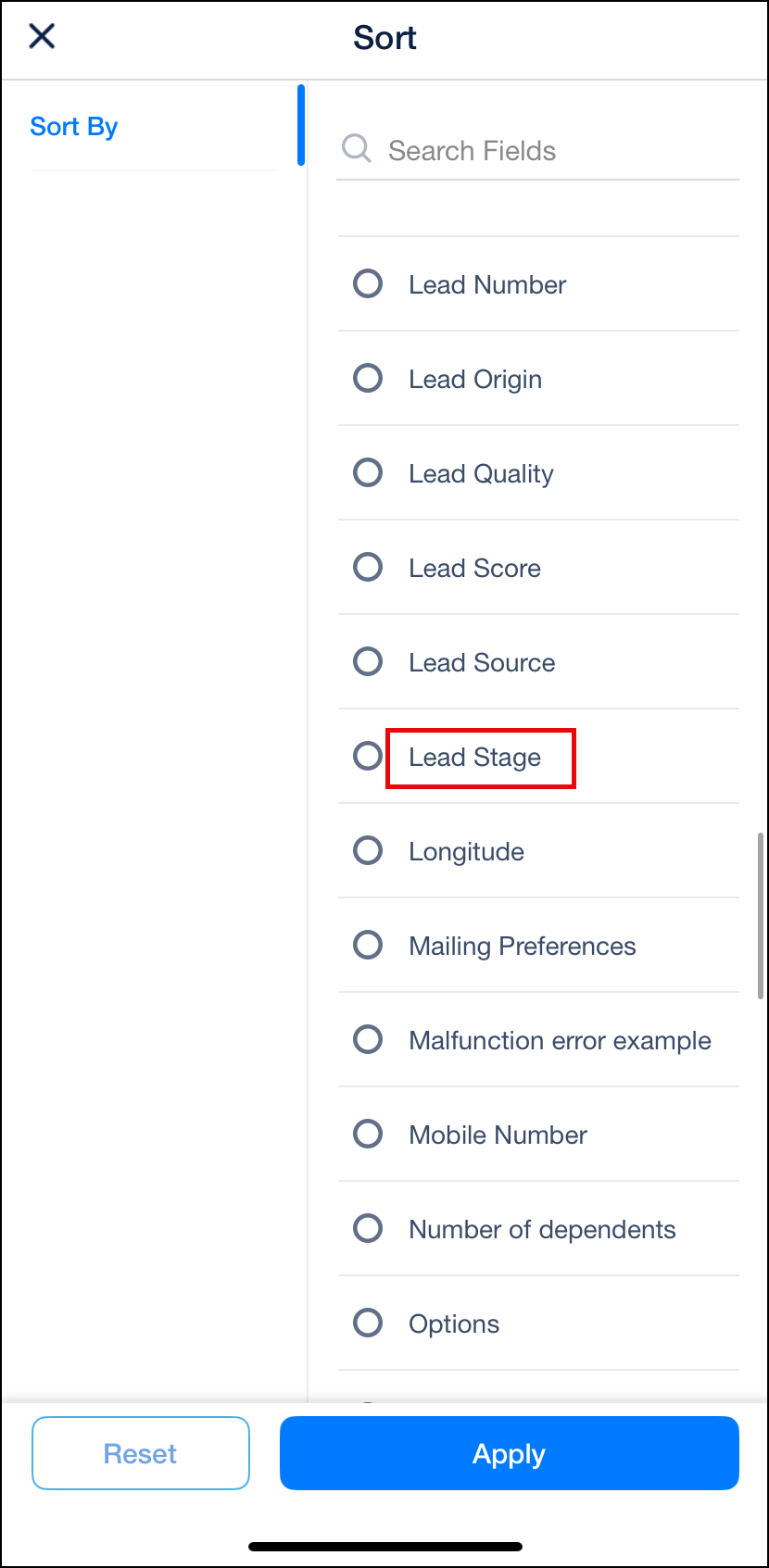Select Mailing Preferences radio button
Viewport: 769px width, 1568px height.
click(x=368, y=945)
